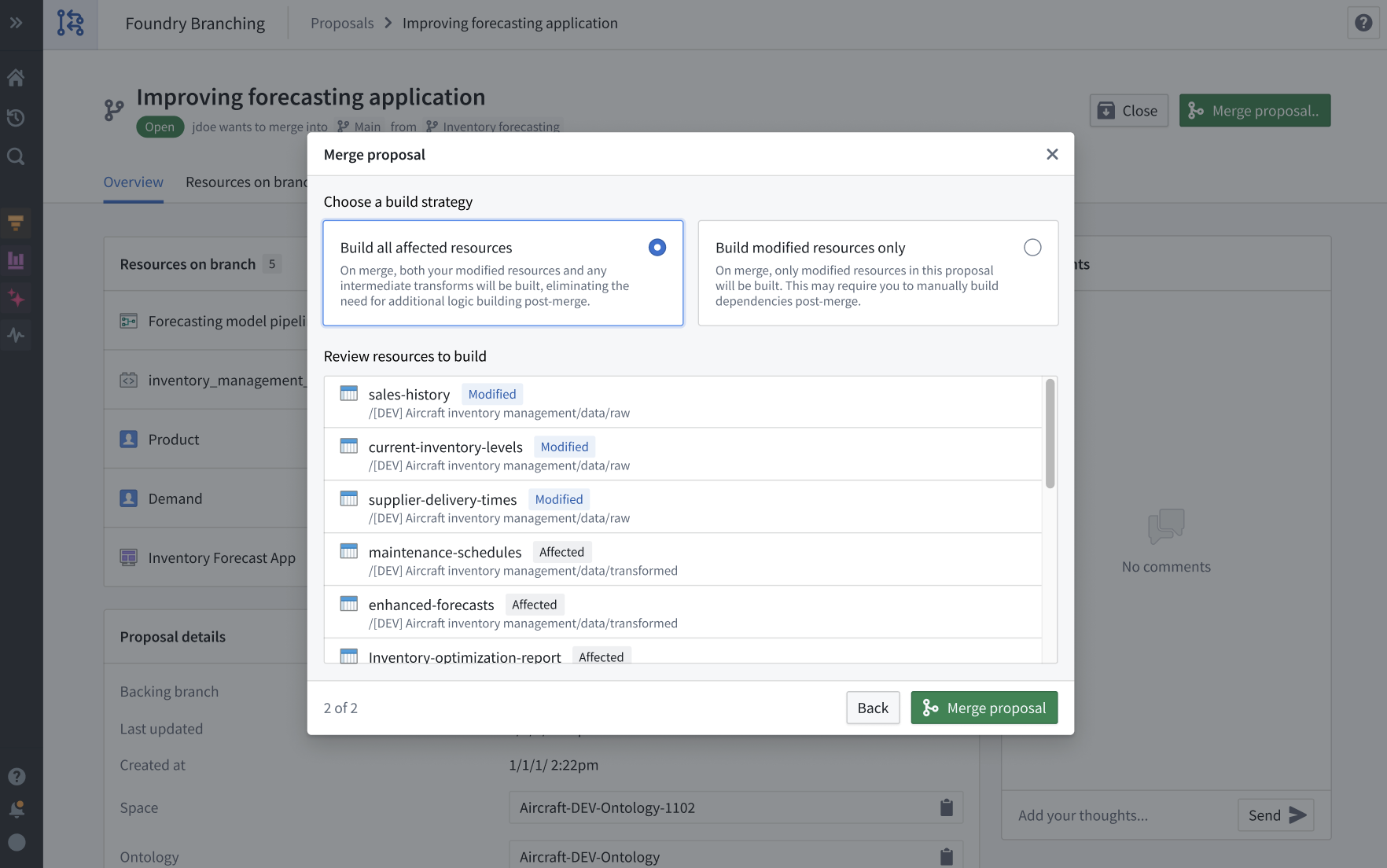Screen dimensions: 1387x868
Task: Go Back to previous dialog step
Action: click(x=873, y=708)
